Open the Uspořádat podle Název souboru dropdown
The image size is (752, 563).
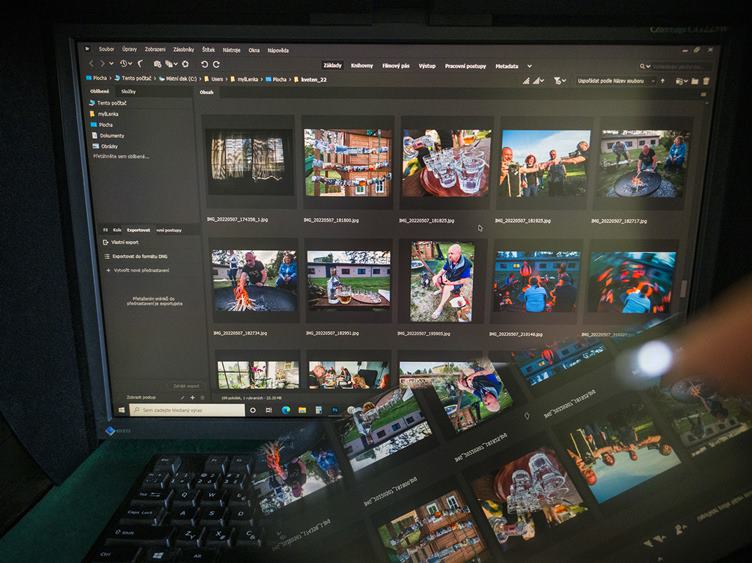(616, 81)
